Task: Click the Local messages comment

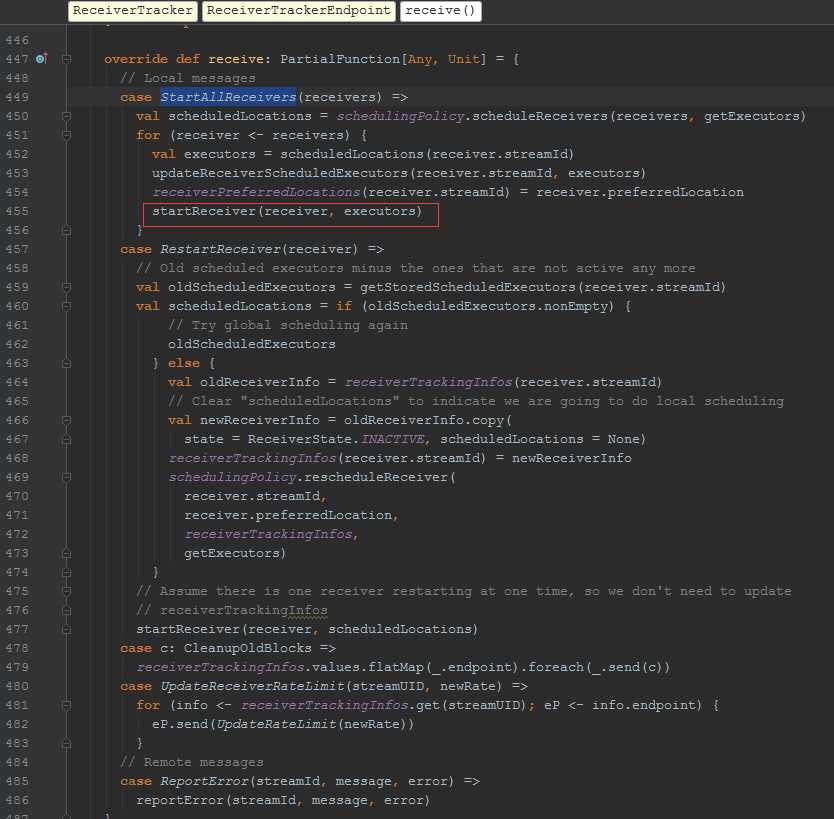Action: tap(188, 78)
